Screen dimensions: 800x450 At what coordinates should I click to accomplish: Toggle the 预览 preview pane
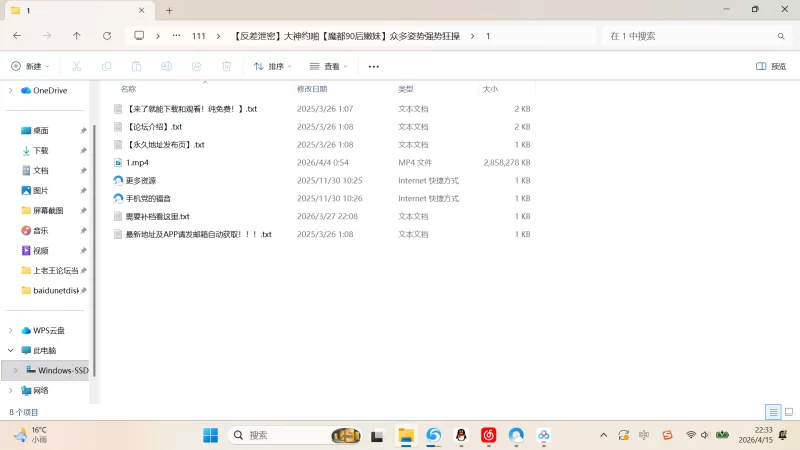(771, 66)
